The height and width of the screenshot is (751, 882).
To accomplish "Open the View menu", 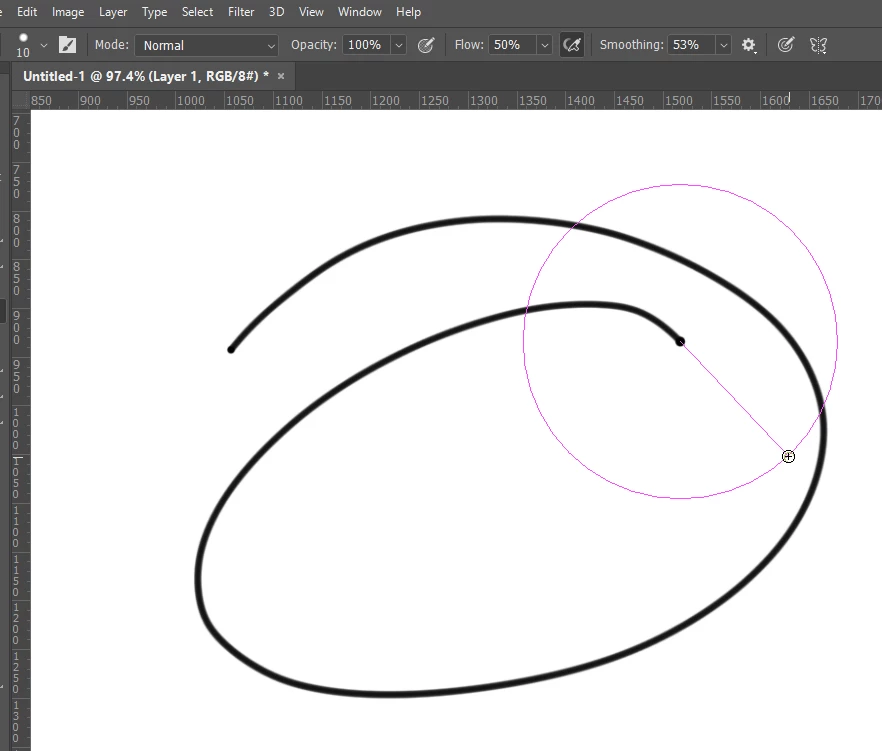I will pyautogui.click(x=311, y=12).
